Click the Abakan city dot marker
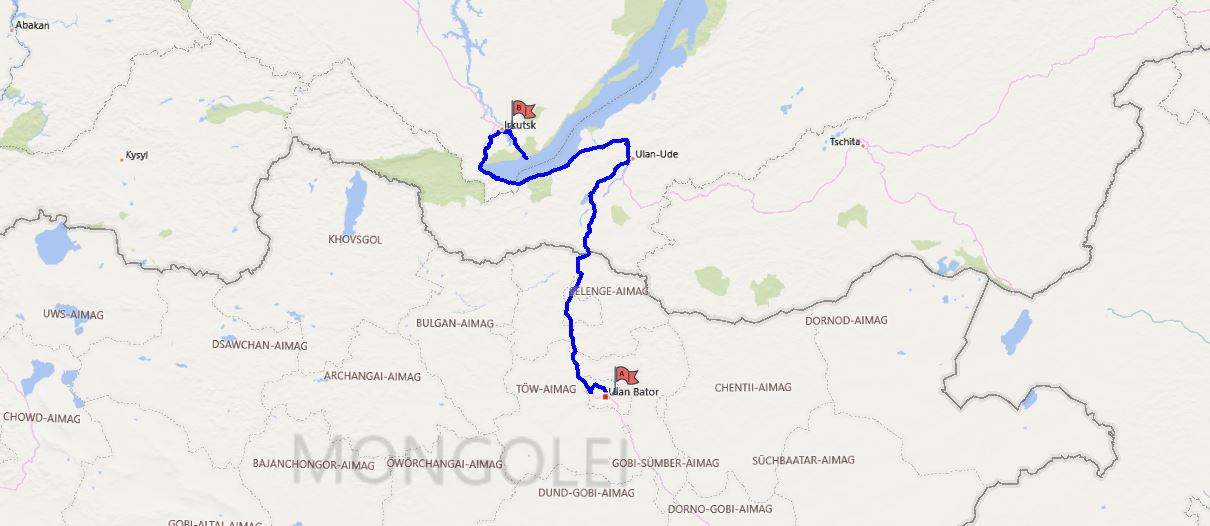 click(12, 30)
